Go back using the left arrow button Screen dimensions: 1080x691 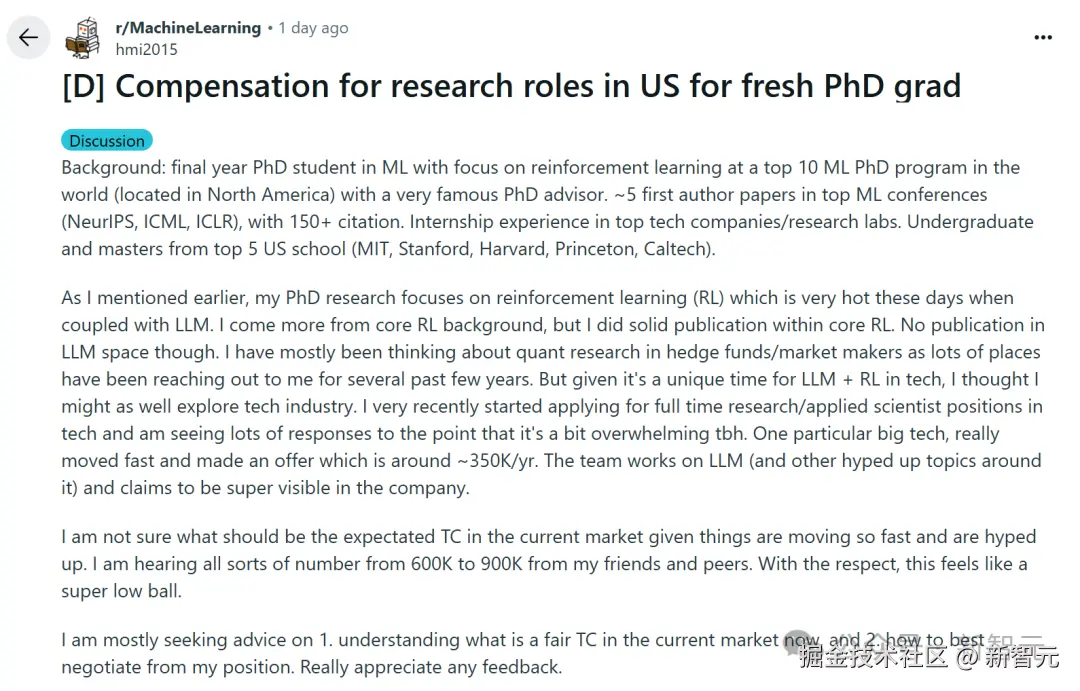coord(28,37)
